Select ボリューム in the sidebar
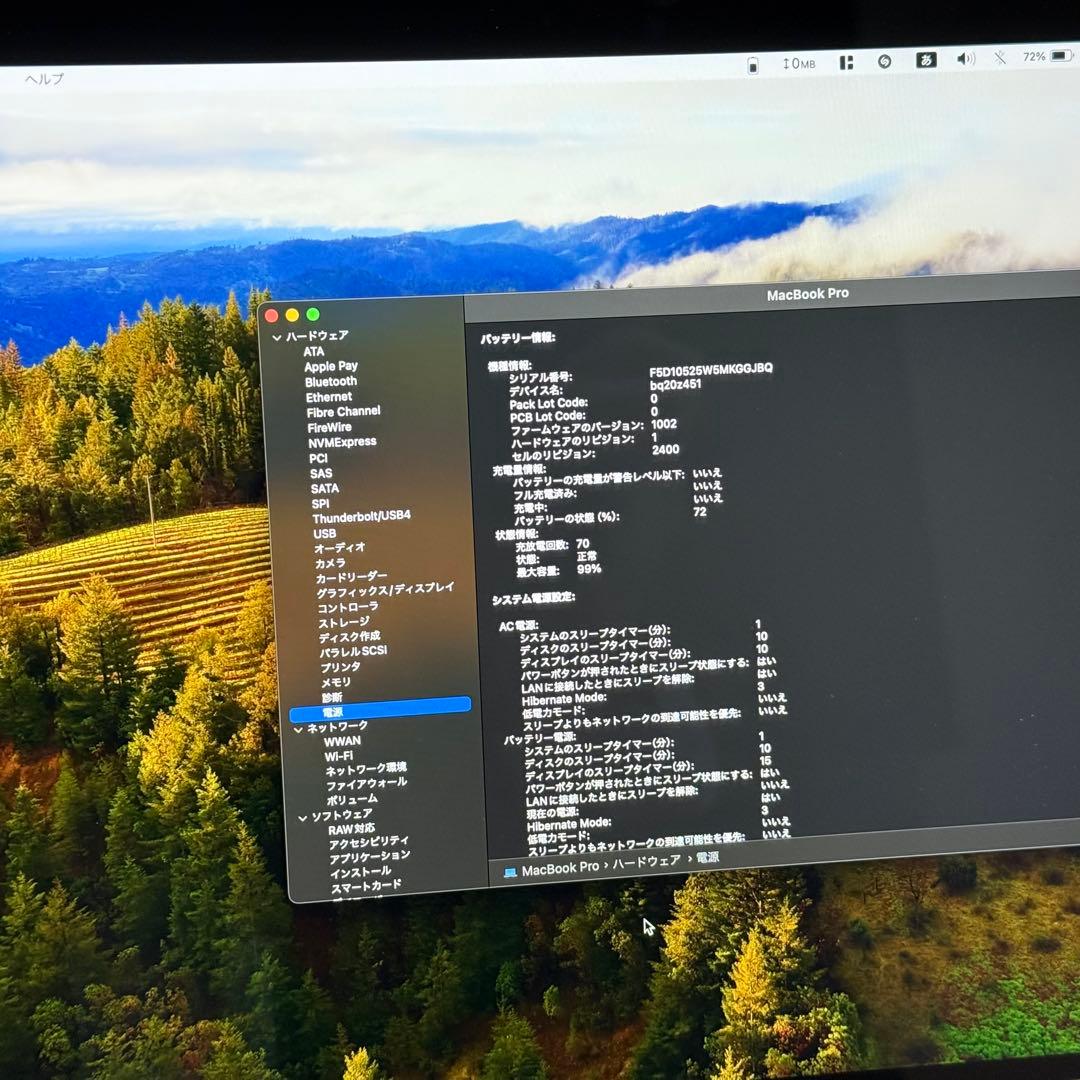Screen dimensions: 1080x1080 pyautogui.click(x=352, y=800)
